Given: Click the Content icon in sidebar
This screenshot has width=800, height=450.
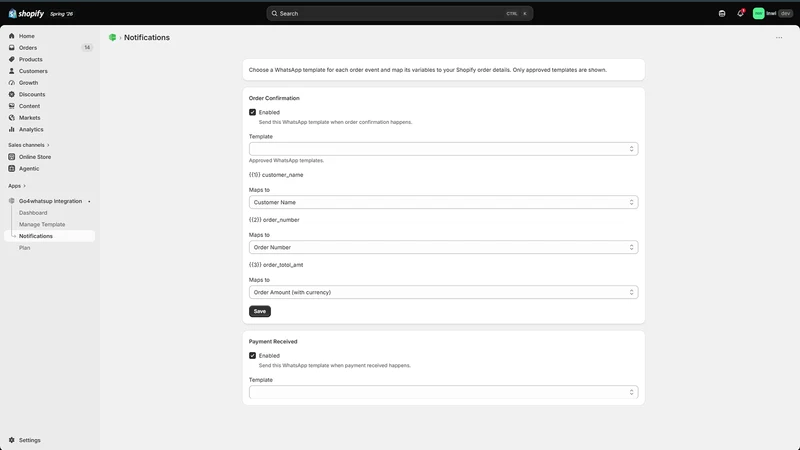Looking at the screenshot, I should coord(12,106).
